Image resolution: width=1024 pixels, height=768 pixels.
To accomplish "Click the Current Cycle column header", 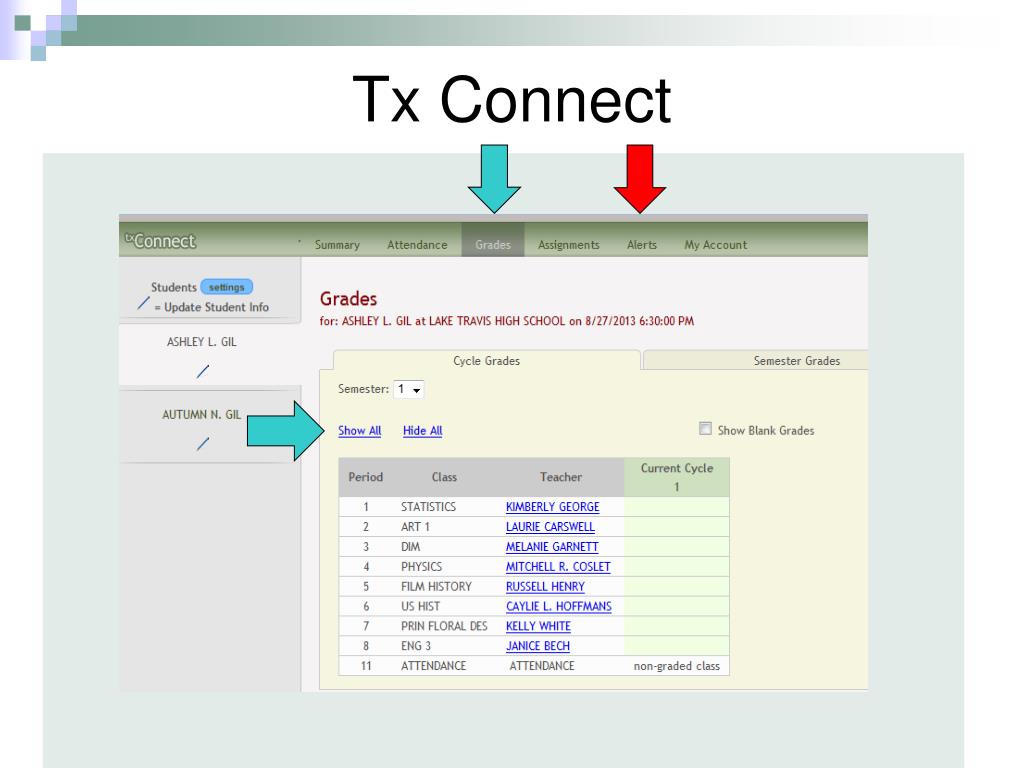I will click(677, 477).
